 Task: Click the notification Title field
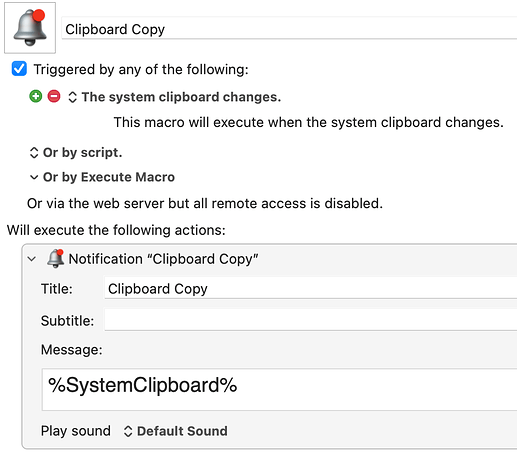[x=311, y=288]
